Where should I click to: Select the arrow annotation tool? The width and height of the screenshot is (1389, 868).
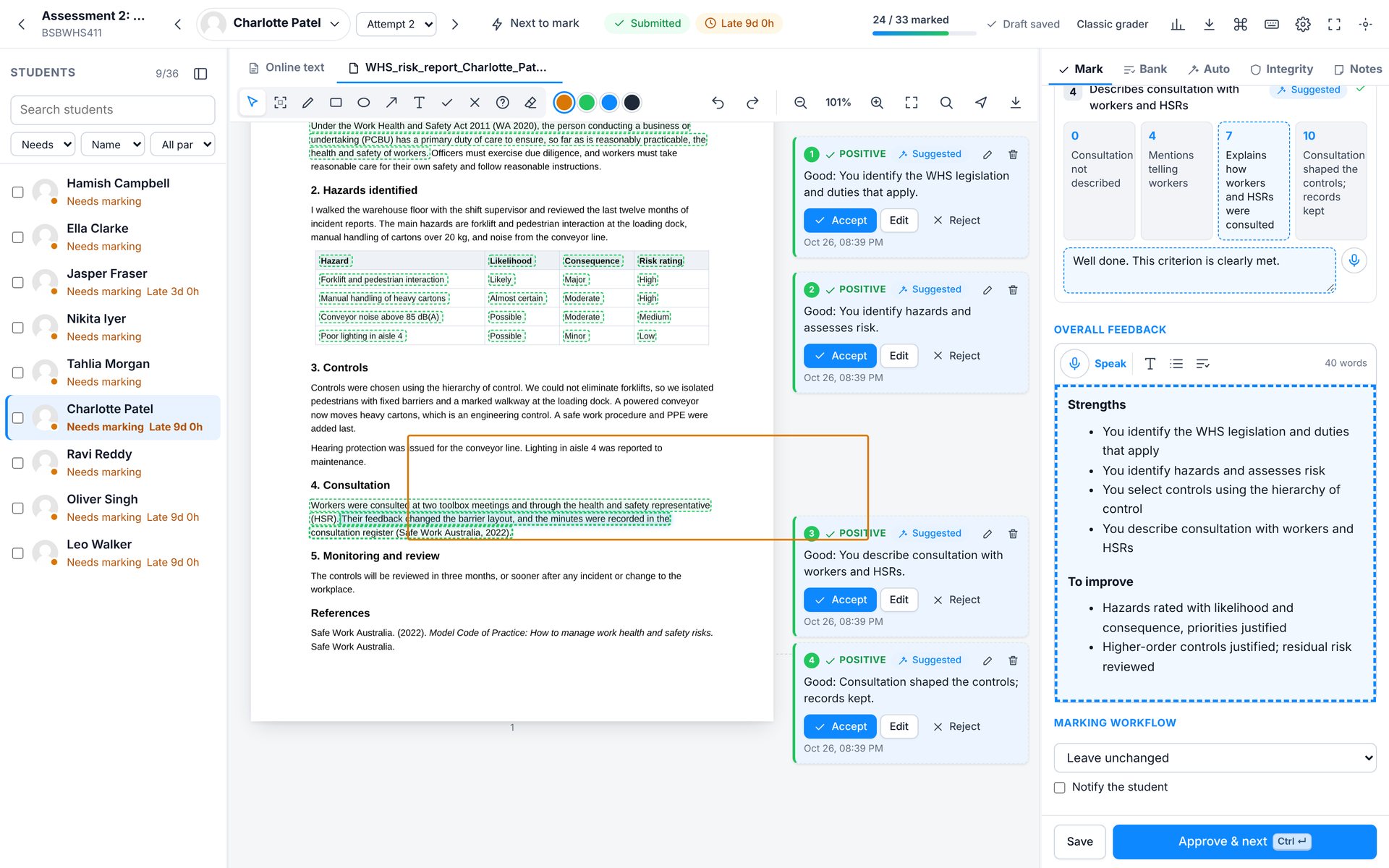[x=391, y=103]
